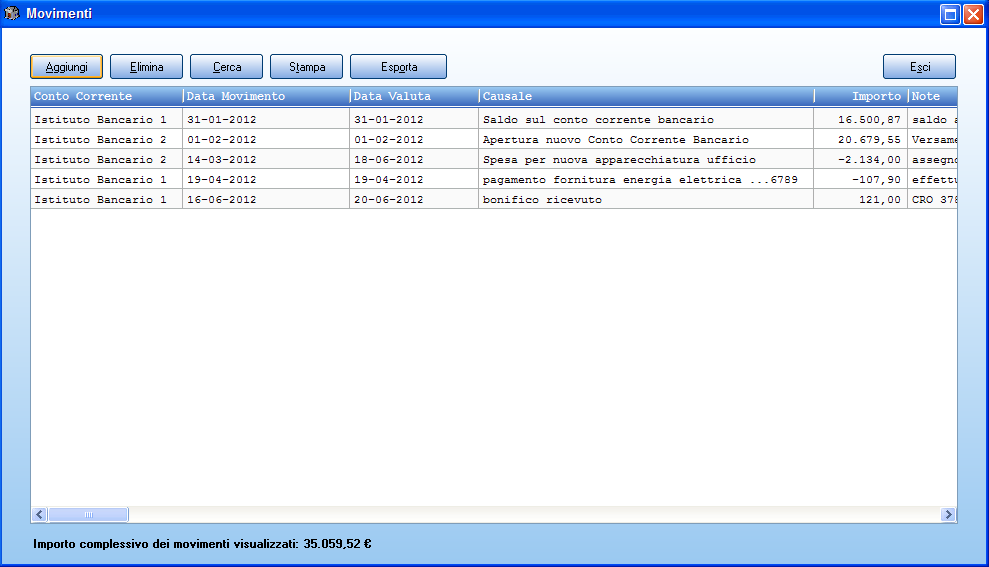This screenshot has width=989, height=567.
Task: Click 'Istituto Bancario 2' in 01-02-2012 row
Action: (106, 139)
